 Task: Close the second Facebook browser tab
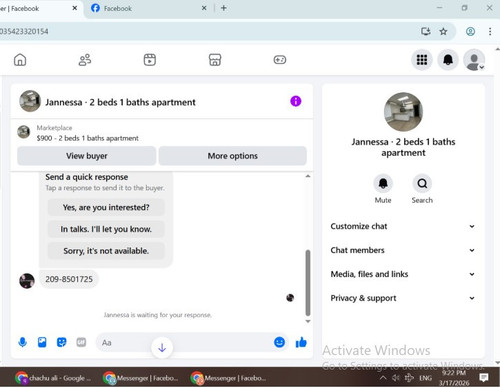coord(204,8)
